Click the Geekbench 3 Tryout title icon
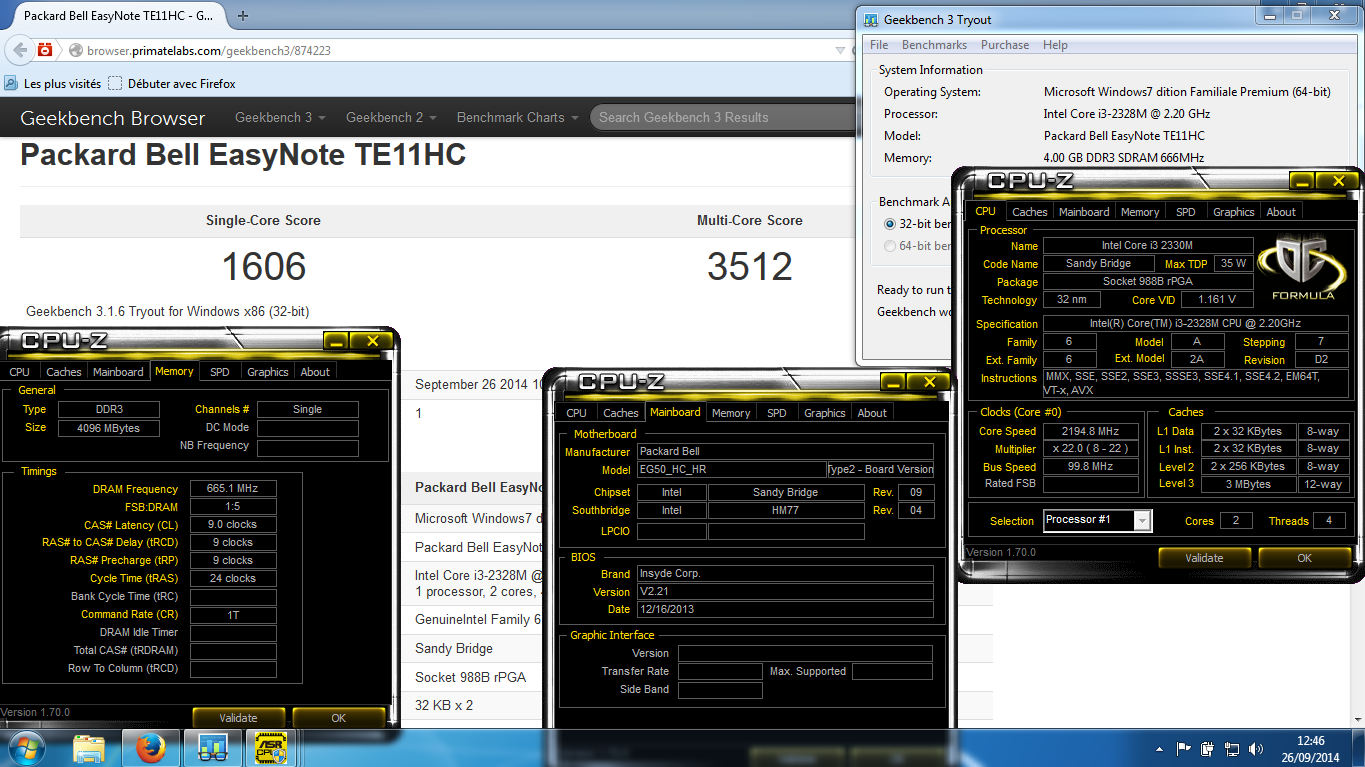Image resolution: width=1365 pixels, height=767 pixels. [x=871, y=20]
